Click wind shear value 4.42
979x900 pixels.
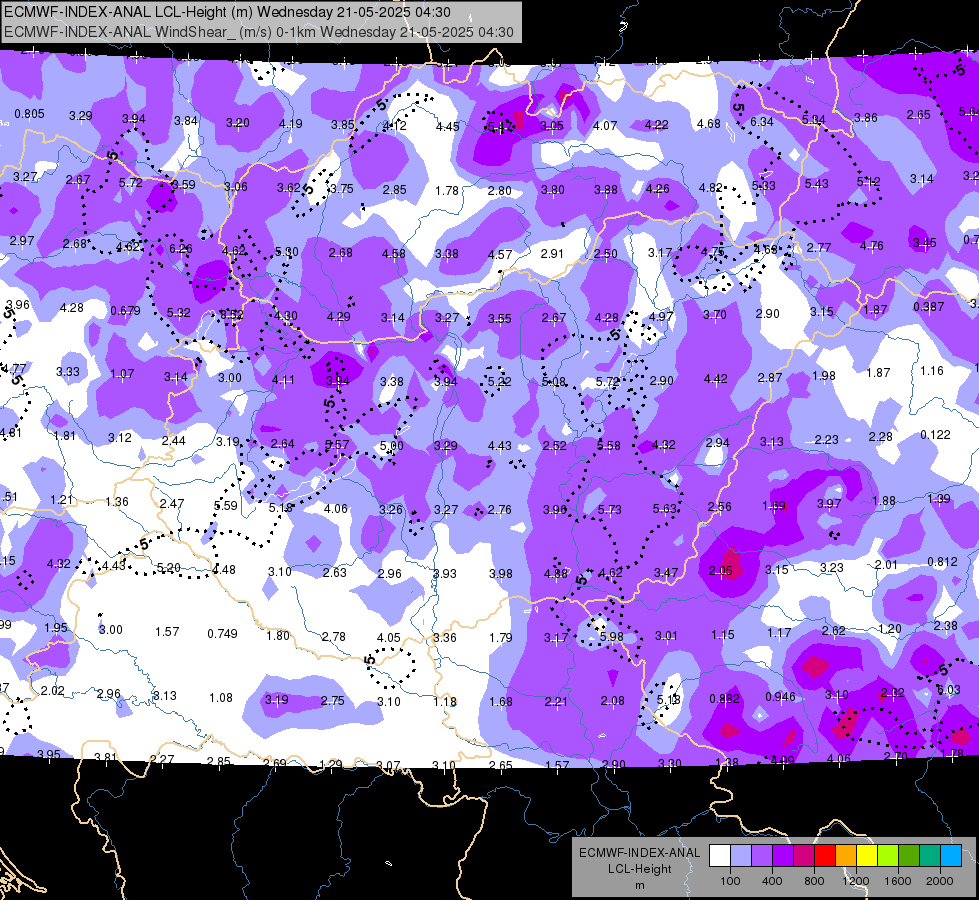tap(716, 378)
